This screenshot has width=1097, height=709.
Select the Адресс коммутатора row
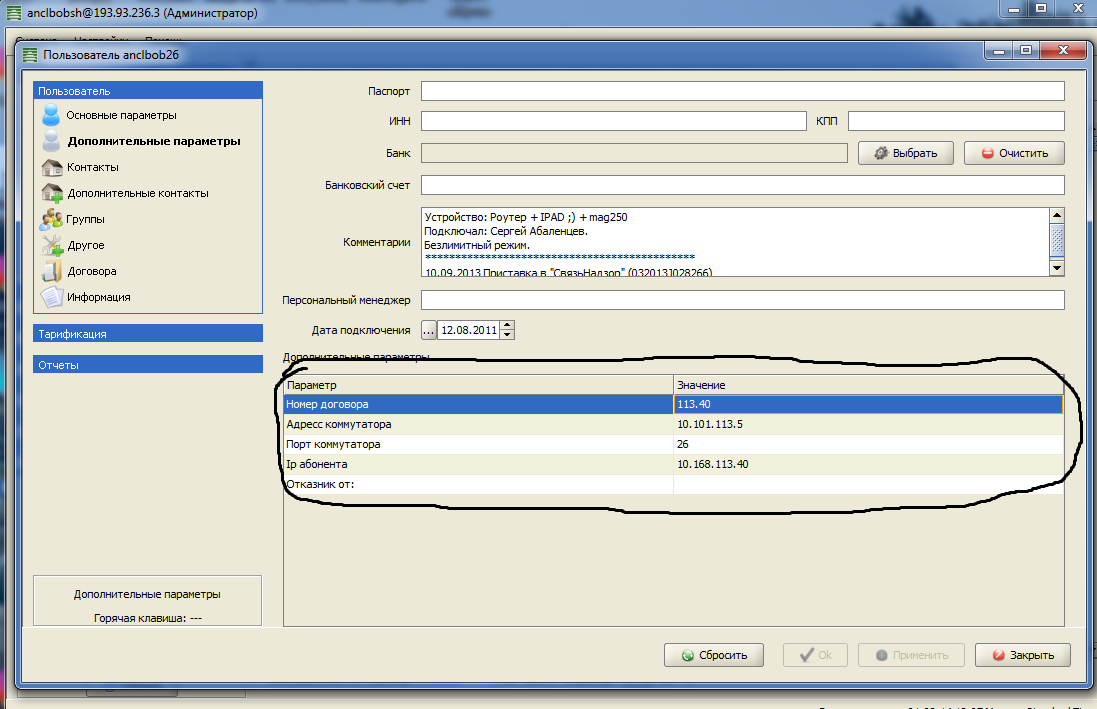tap(674, 424)
